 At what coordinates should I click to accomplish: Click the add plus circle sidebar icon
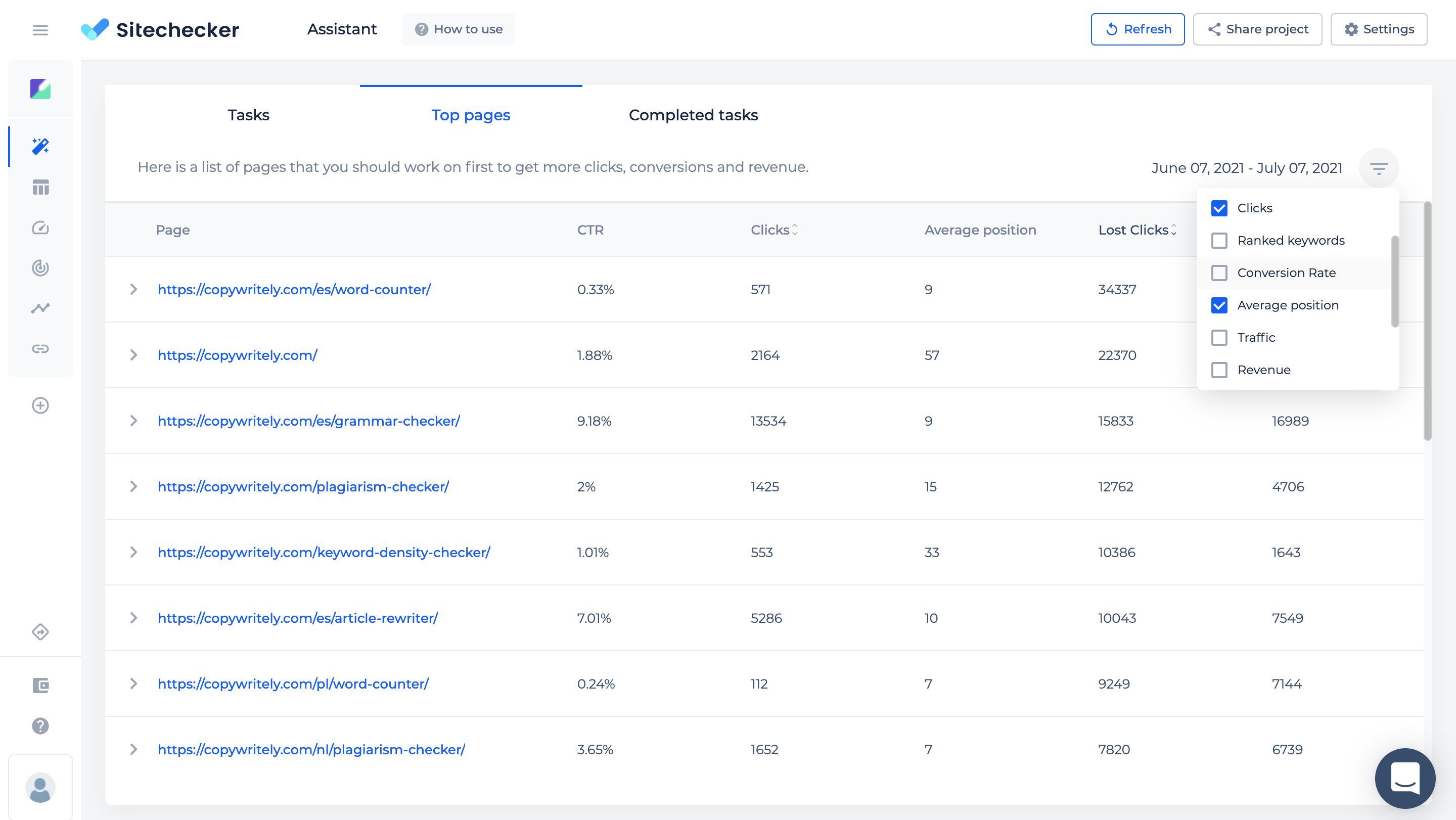(x=40, y=405)
